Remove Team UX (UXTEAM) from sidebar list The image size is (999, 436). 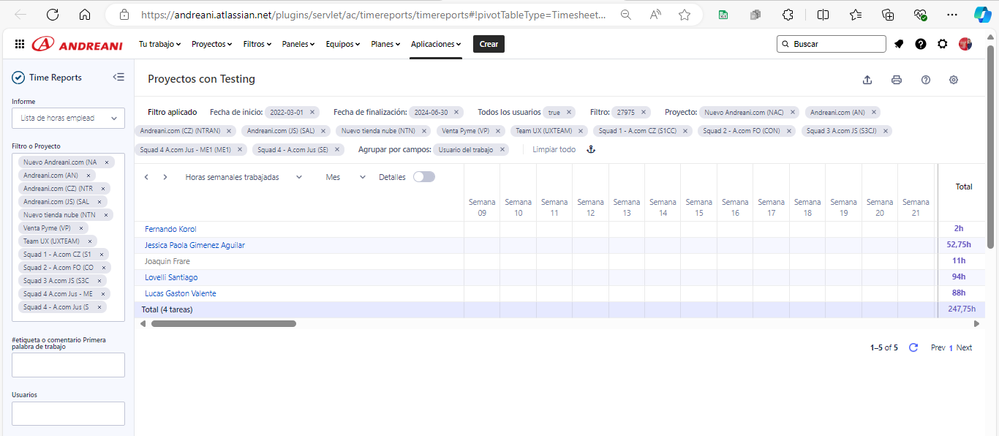pyautogui.click(x=90, y=241)
